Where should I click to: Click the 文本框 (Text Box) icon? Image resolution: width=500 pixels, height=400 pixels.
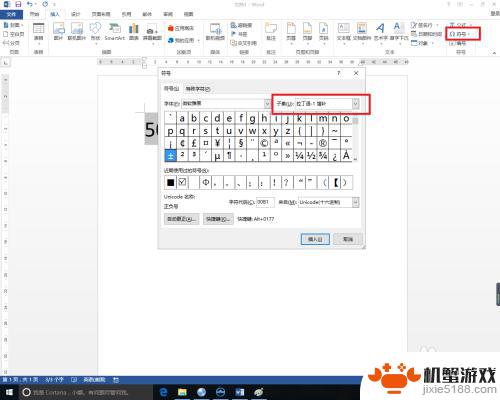[x=344, y=32]
